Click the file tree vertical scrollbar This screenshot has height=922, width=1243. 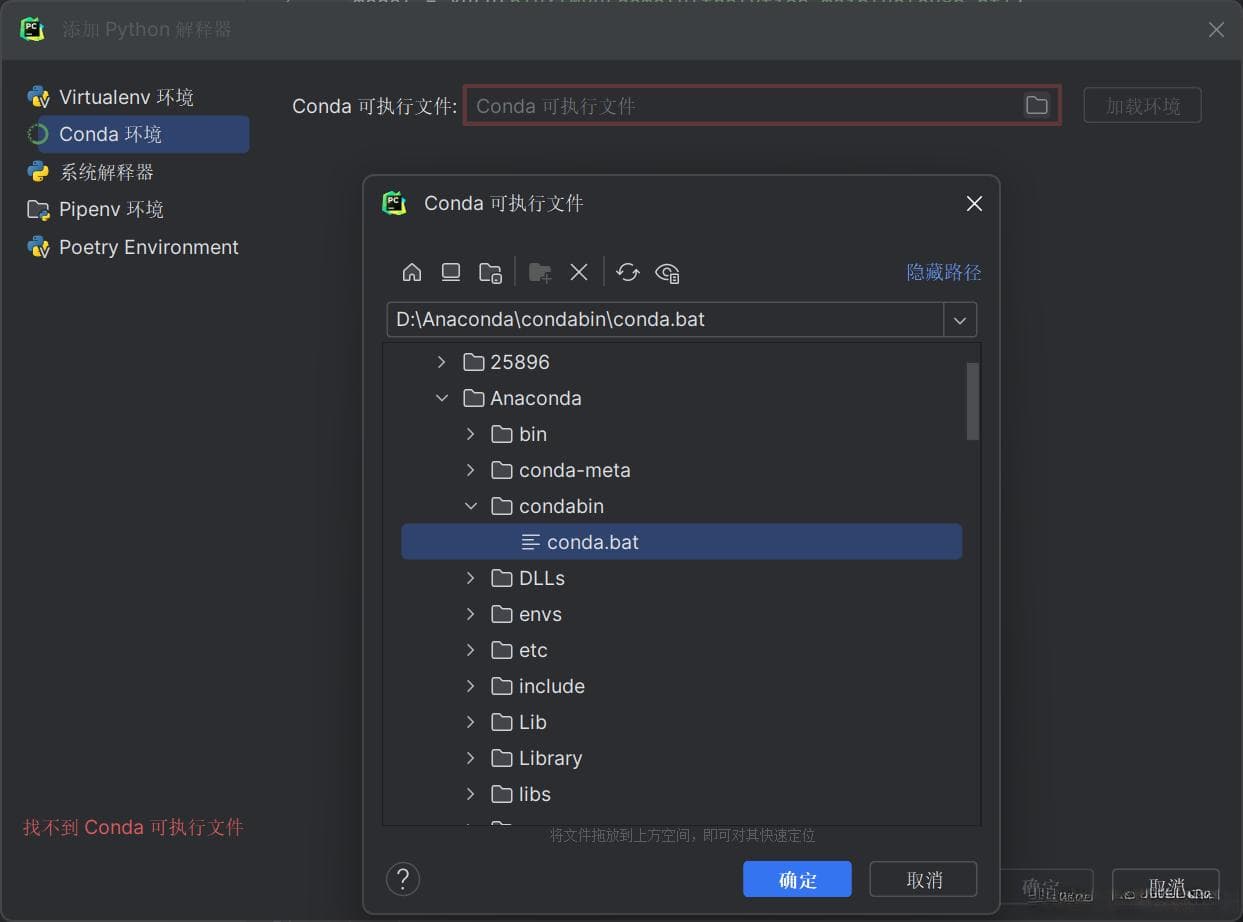972,401
